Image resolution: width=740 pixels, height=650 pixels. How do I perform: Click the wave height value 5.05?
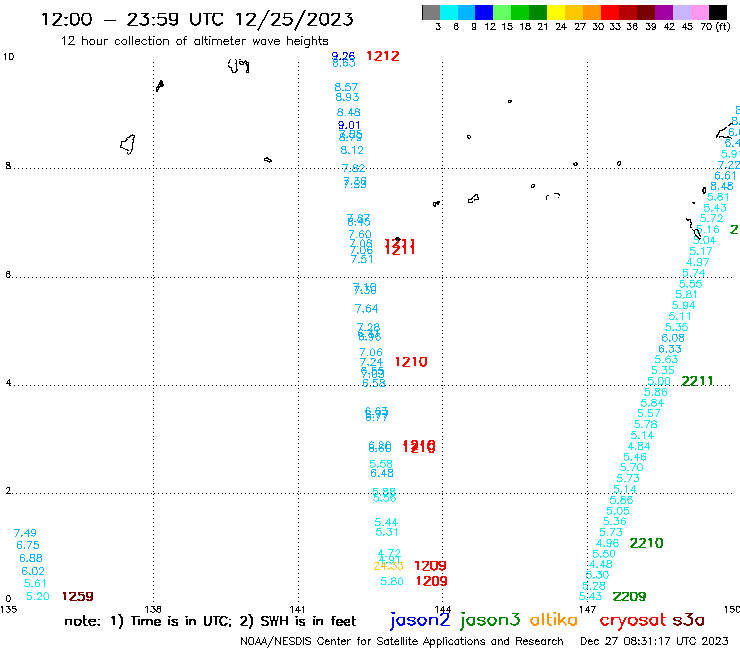tap(618, 511)
